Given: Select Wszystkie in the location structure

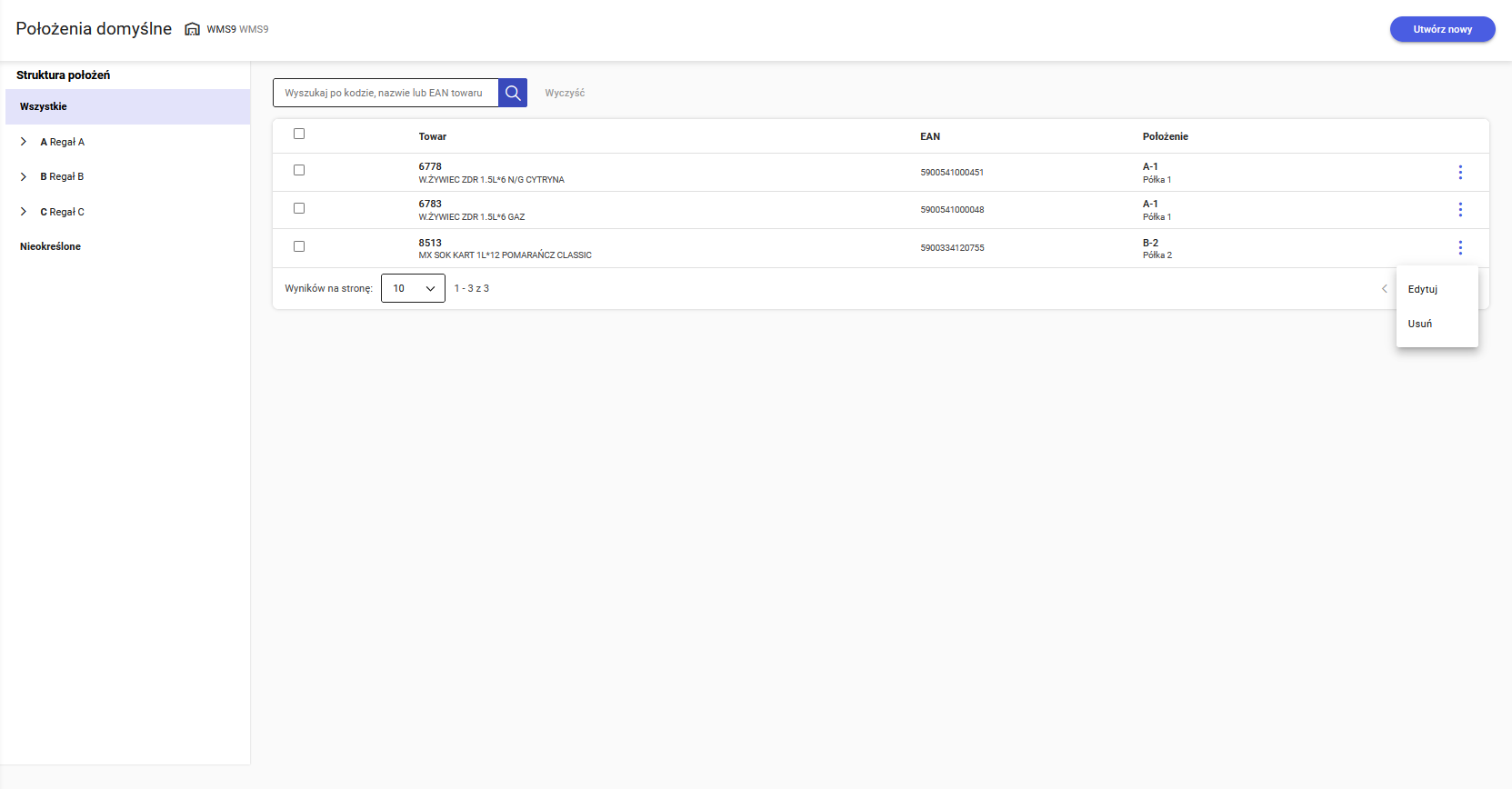Looking at the screenshot, I should pyautogui.click(x=127, y=106).
